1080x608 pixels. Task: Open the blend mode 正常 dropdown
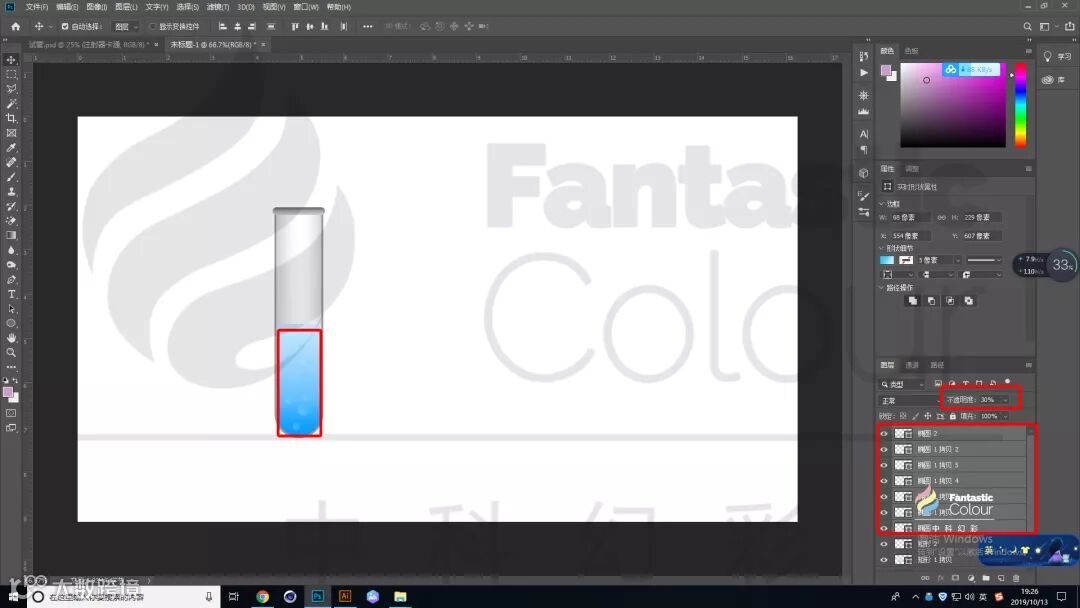(908, 400)
